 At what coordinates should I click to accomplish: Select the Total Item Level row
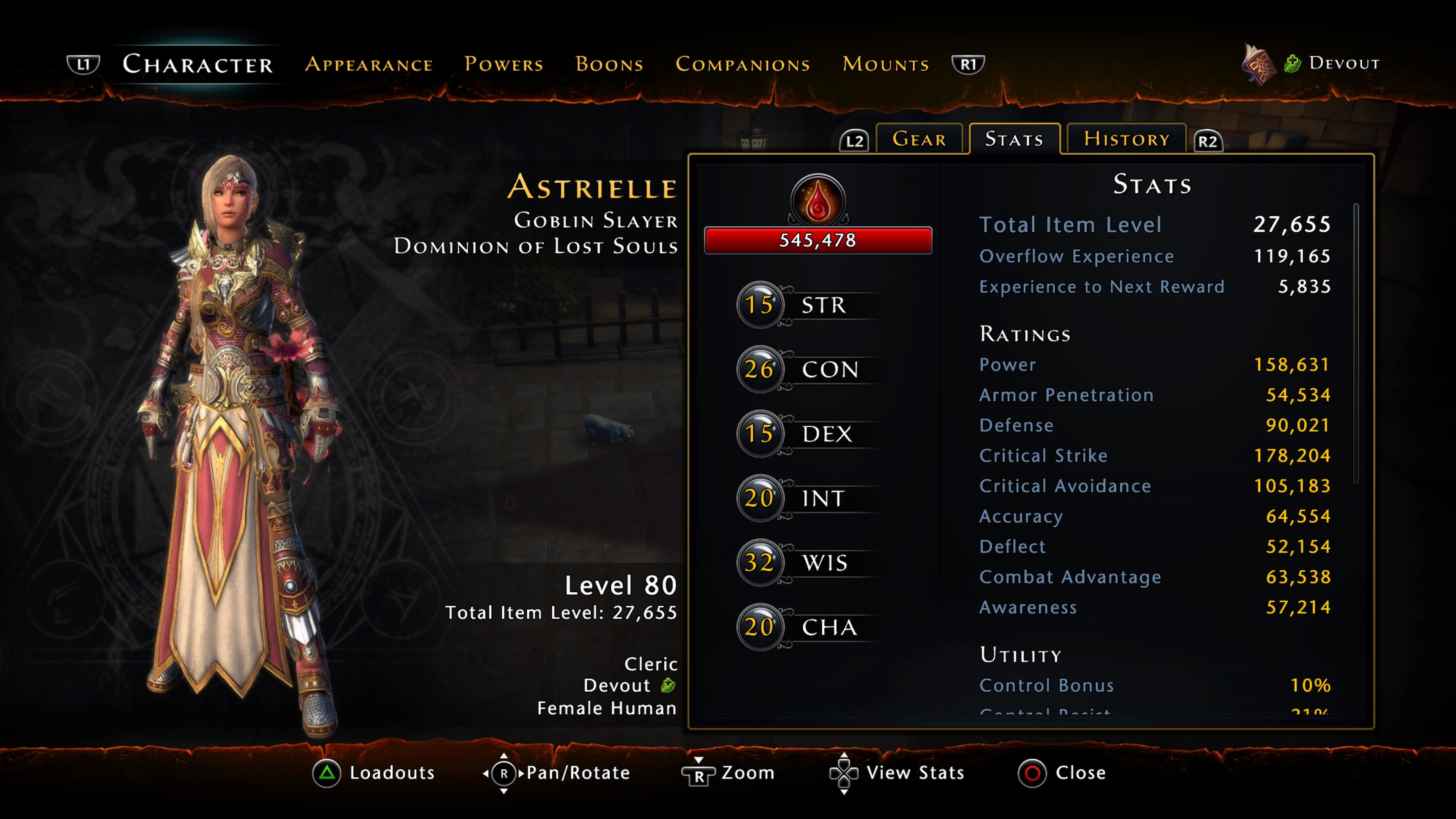pyautogui.click(x=1155, y=224)
